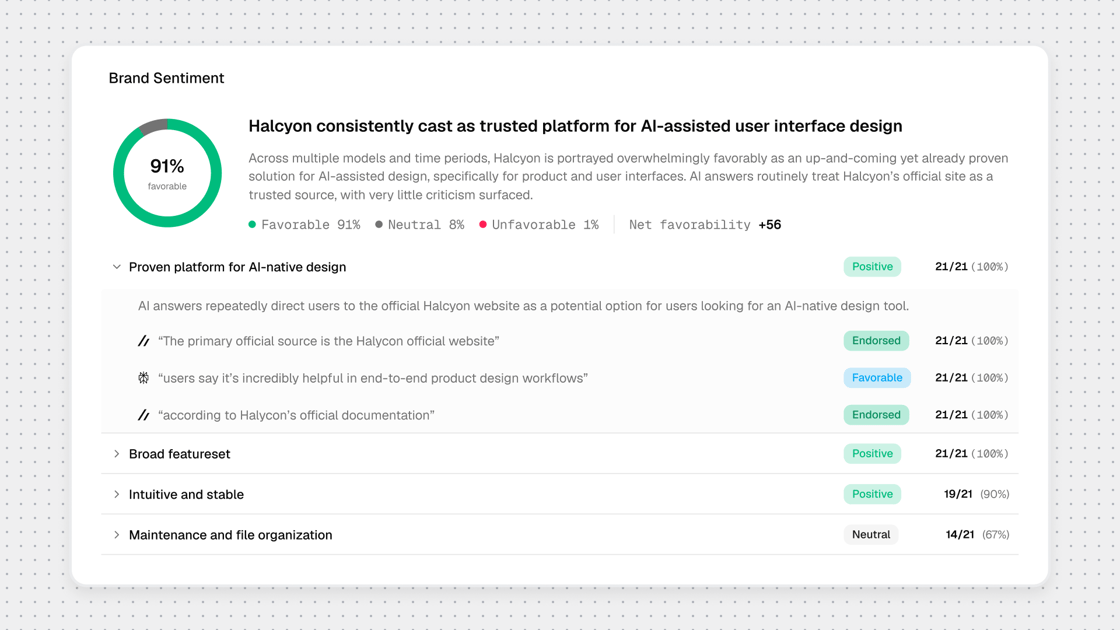
Task: Click the "Proven platform for AI-native design" label
Action: pyautogui.click(x=237, y=267)
